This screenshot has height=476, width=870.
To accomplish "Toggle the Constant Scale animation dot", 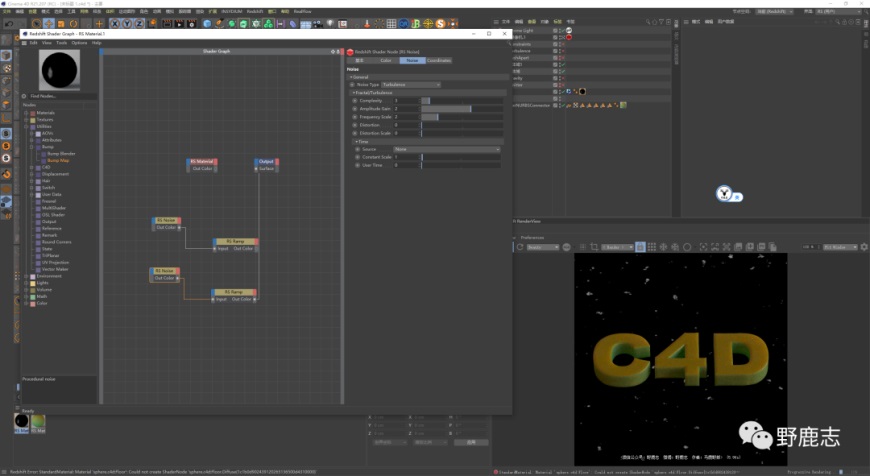I will click(x=357, y=157).
